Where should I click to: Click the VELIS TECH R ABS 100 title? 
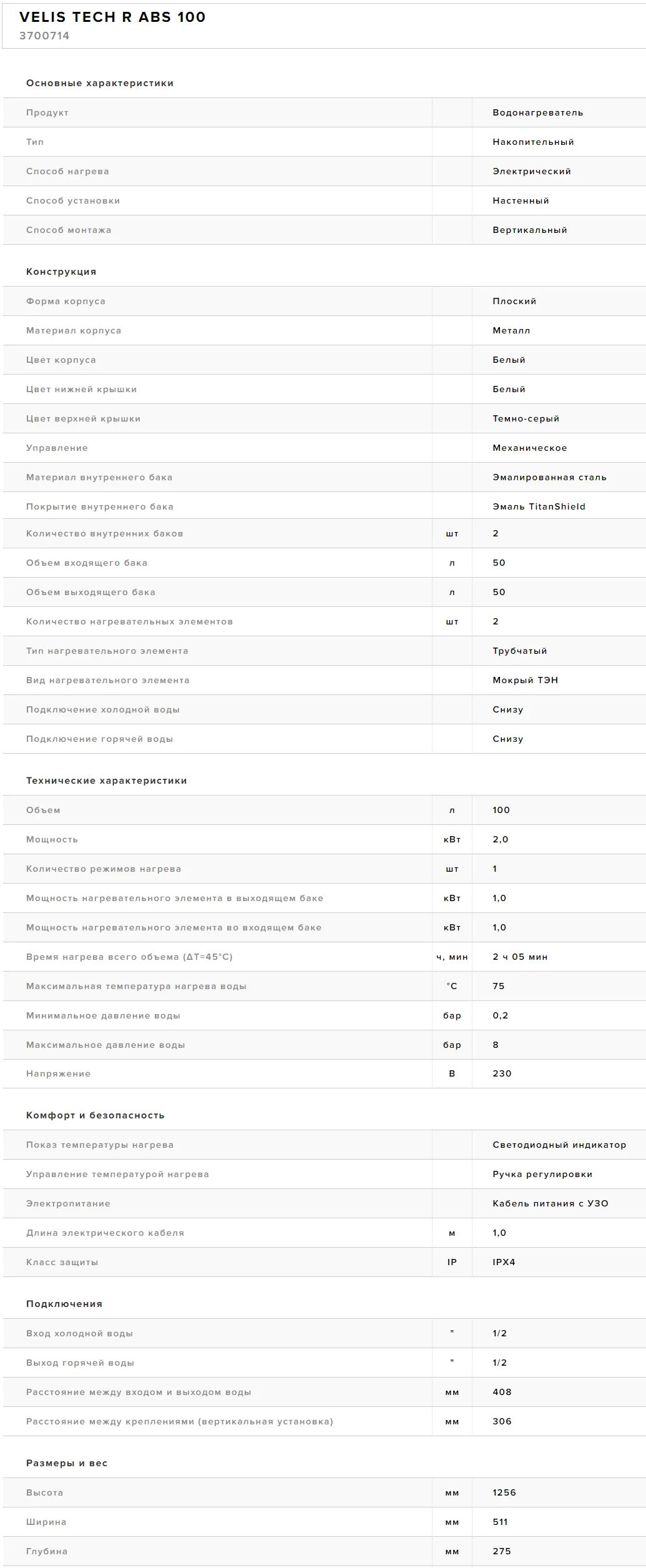click(112, 17)
